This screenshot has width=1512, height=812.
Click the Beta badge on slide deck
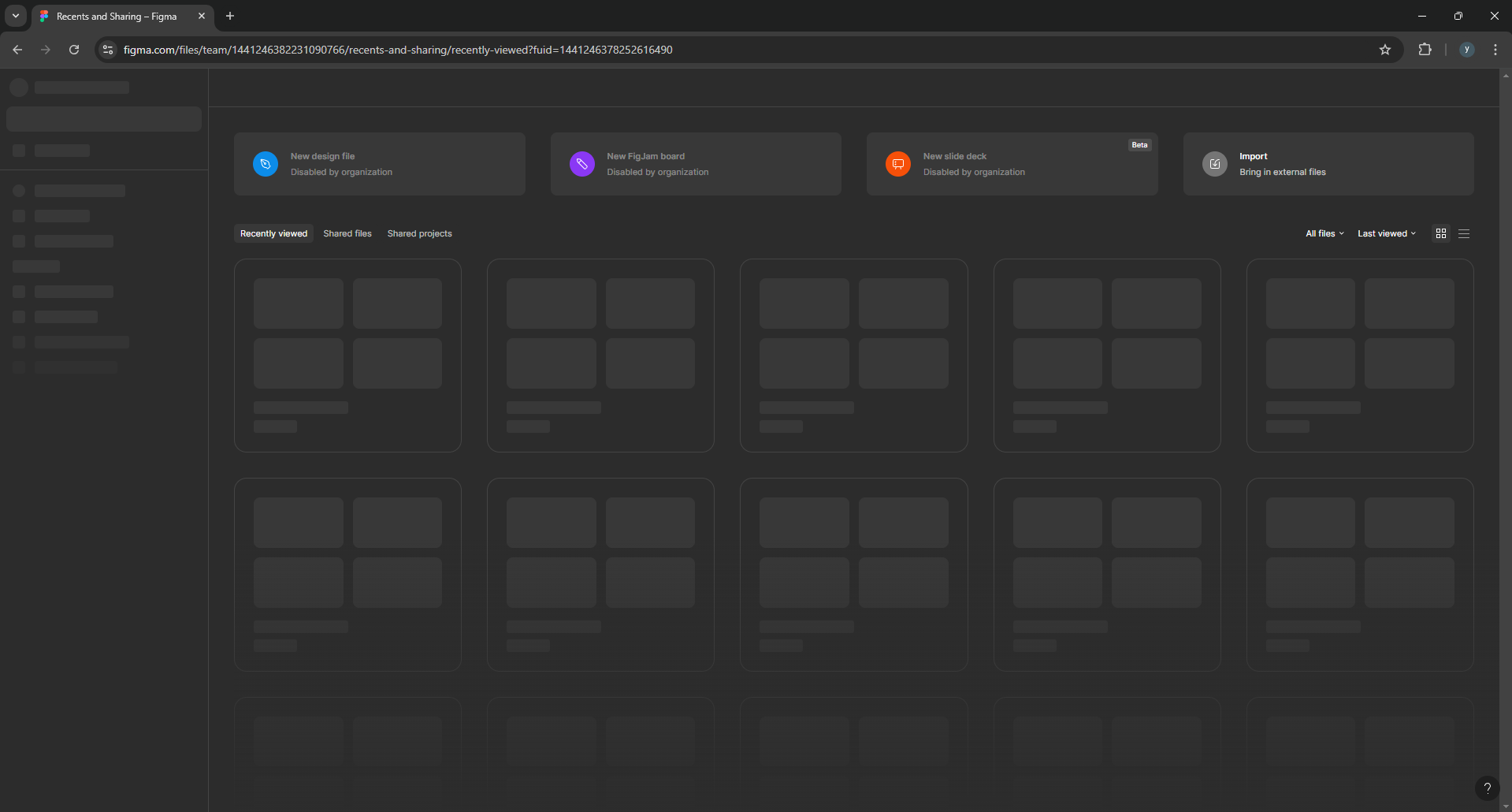point(1139,145)
